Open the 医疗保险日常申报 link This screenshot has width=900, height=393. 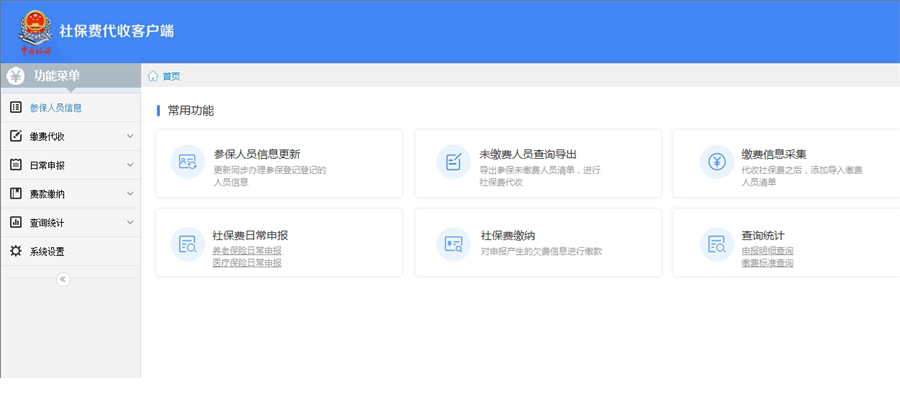(247, 263)
